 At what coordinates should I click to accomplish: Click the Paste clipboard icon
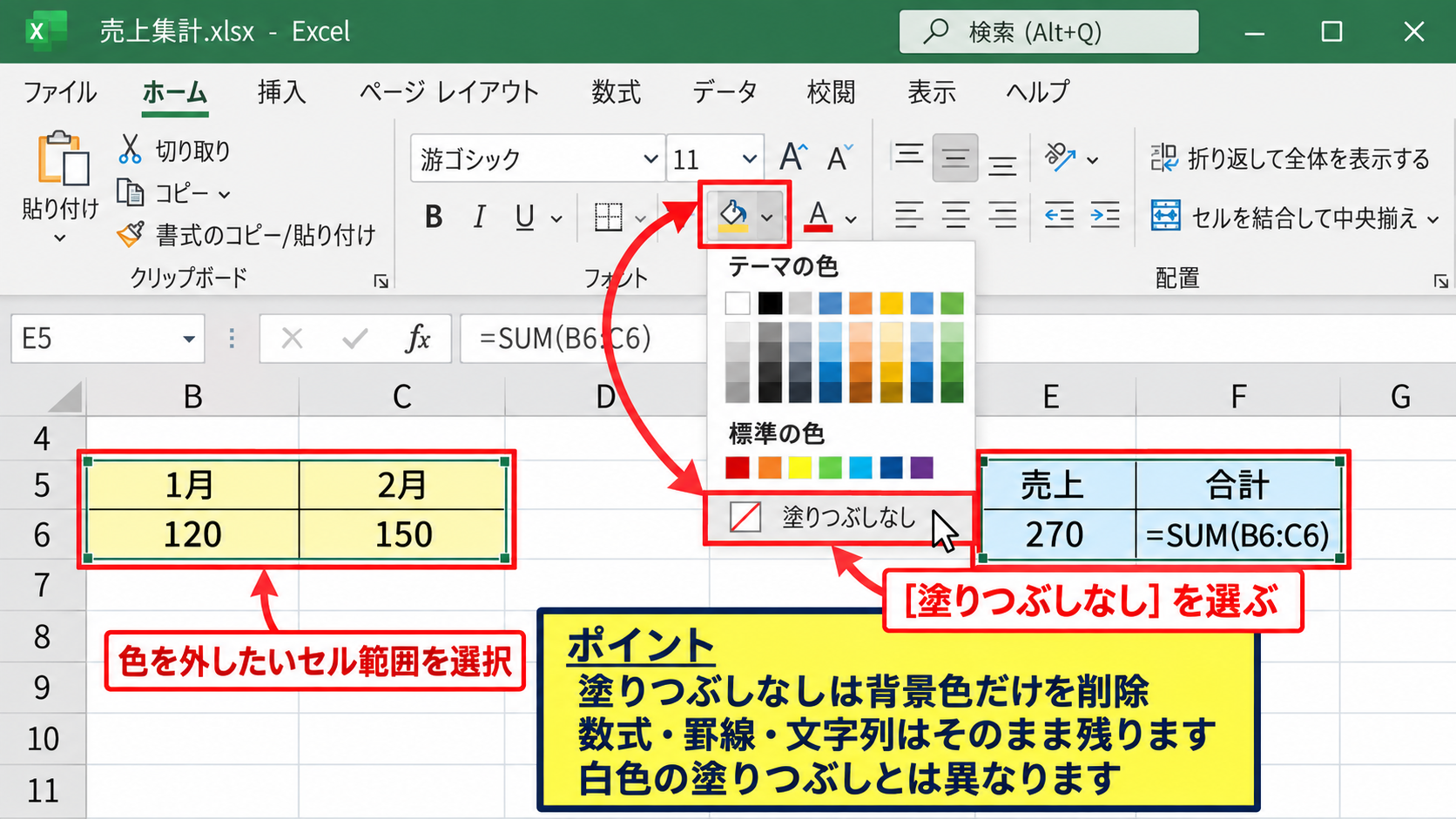(x=63, y=158)
